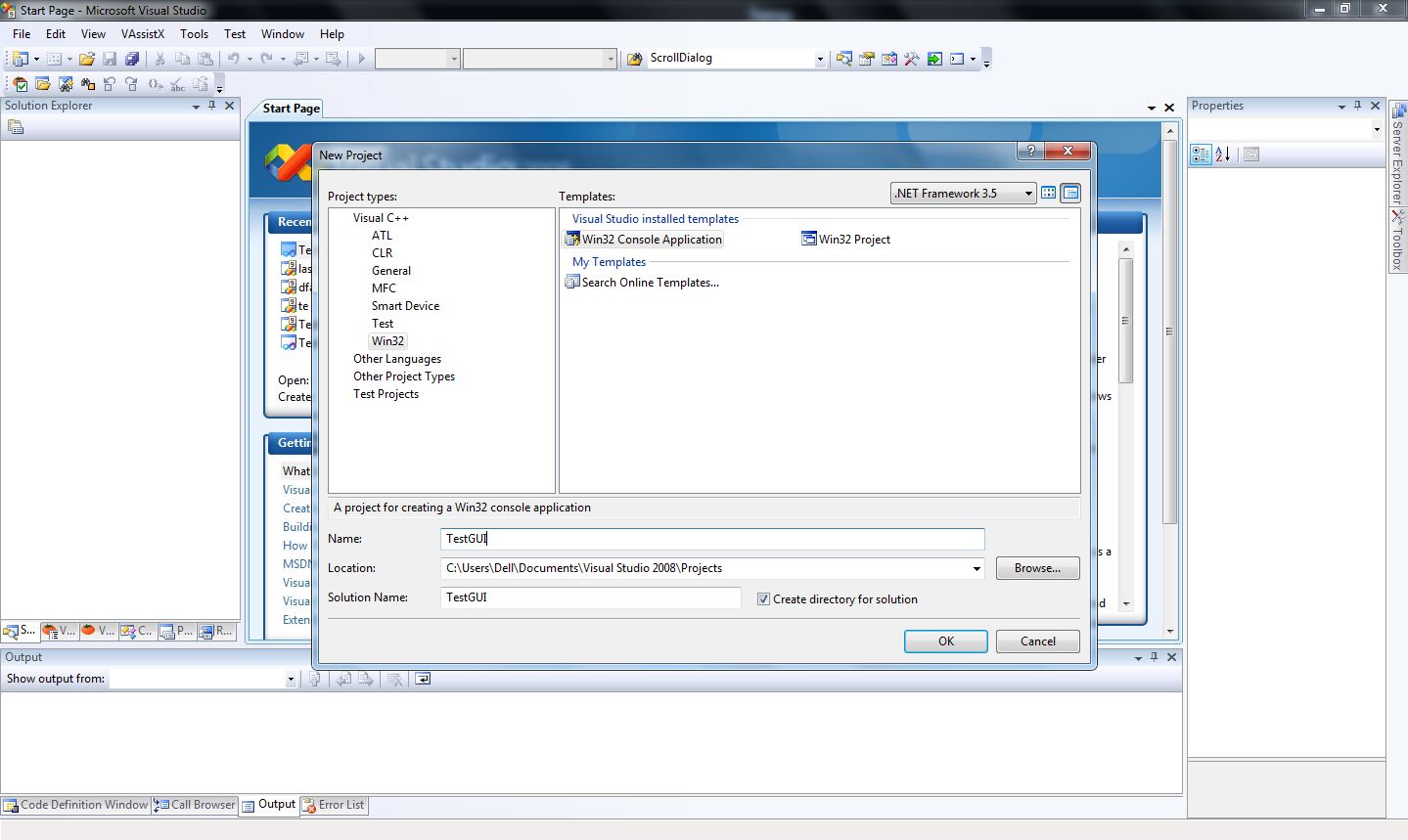Screen dimensions: 1408x840
Task: Switch to the Error List tab
Action: pyautogui.click(x=335, y=805)
